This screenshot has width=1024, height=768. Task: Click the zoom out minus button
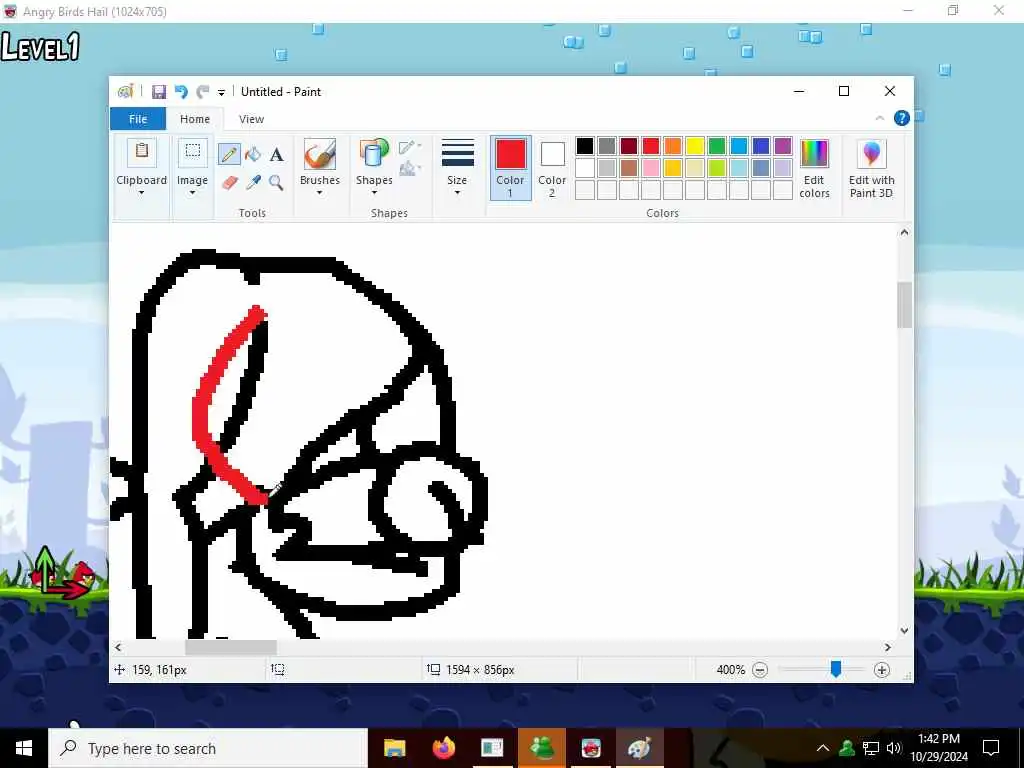[760, 669]
